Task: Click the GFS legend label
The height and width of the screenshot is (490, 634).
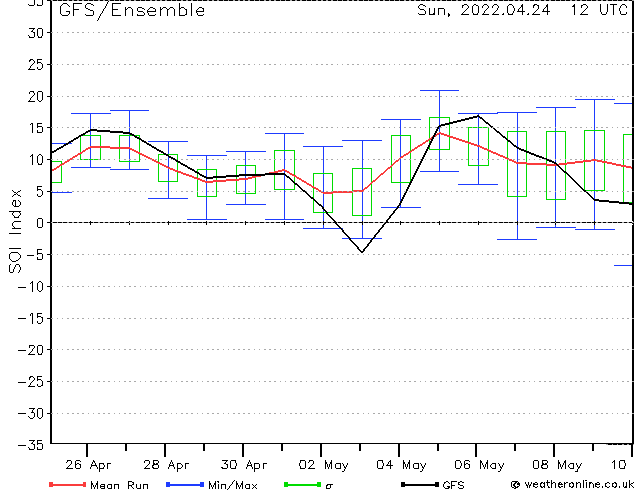Action: (x=453, y=485)
